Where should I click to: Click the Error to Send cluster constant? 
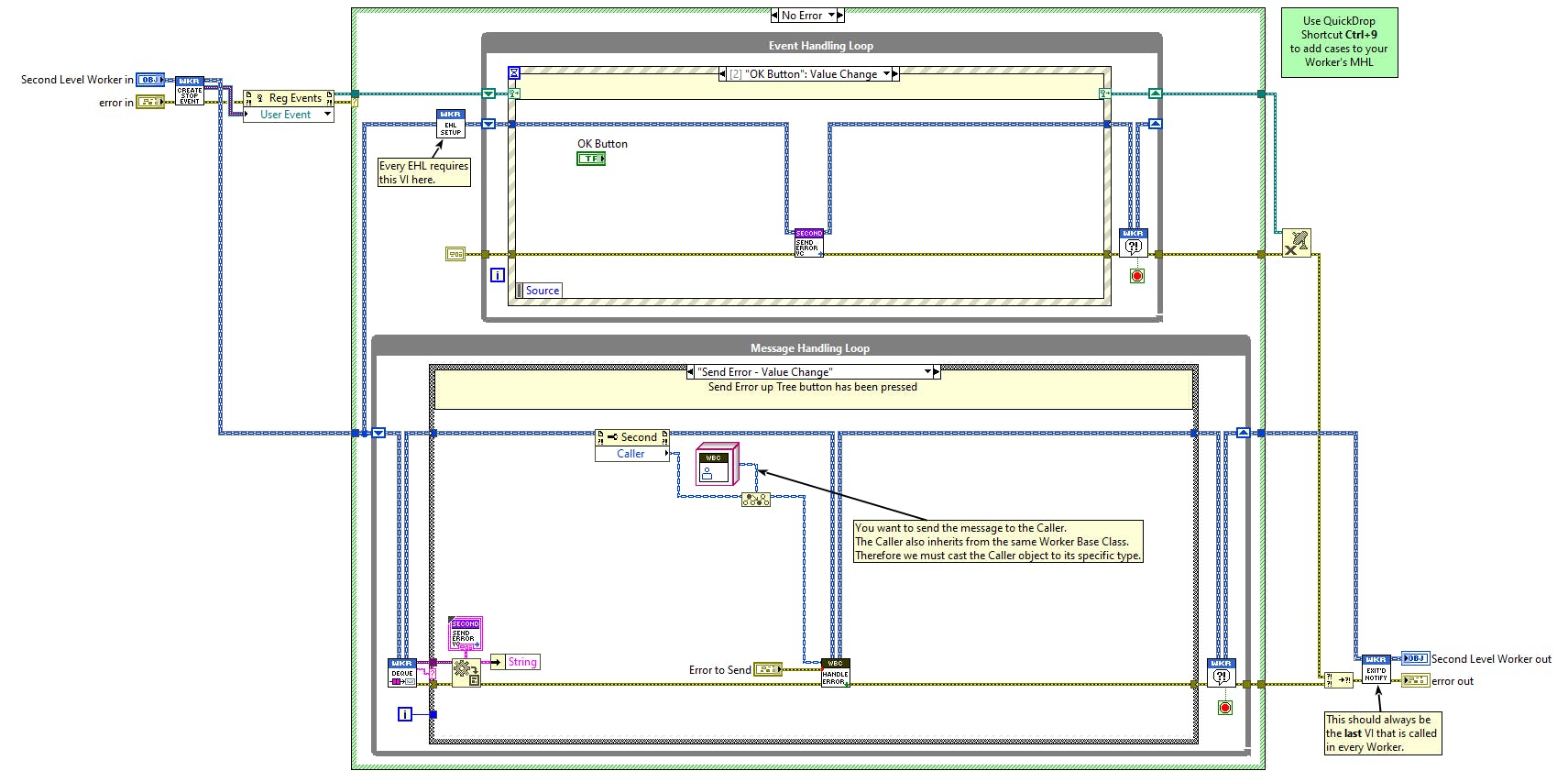768,670
